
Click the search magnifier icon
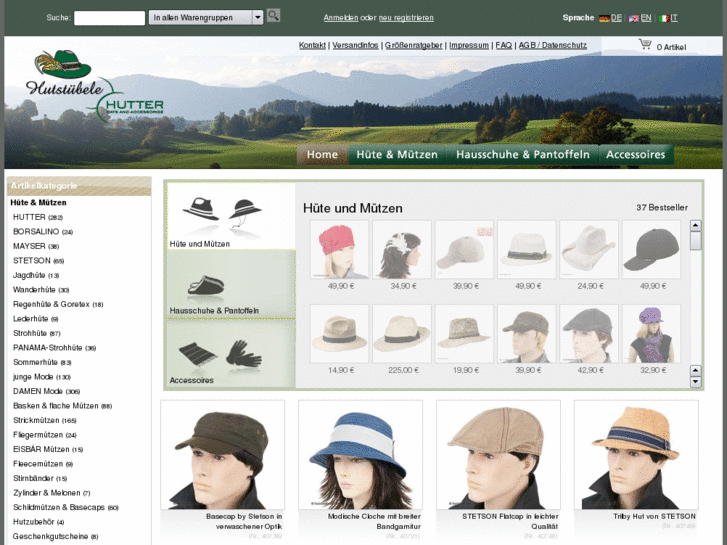click(273, 15)
